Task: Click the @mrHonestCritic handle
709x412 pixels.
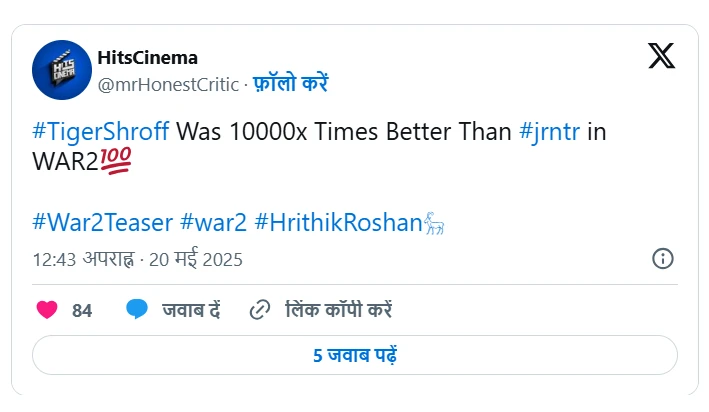Action: (168, 85)
